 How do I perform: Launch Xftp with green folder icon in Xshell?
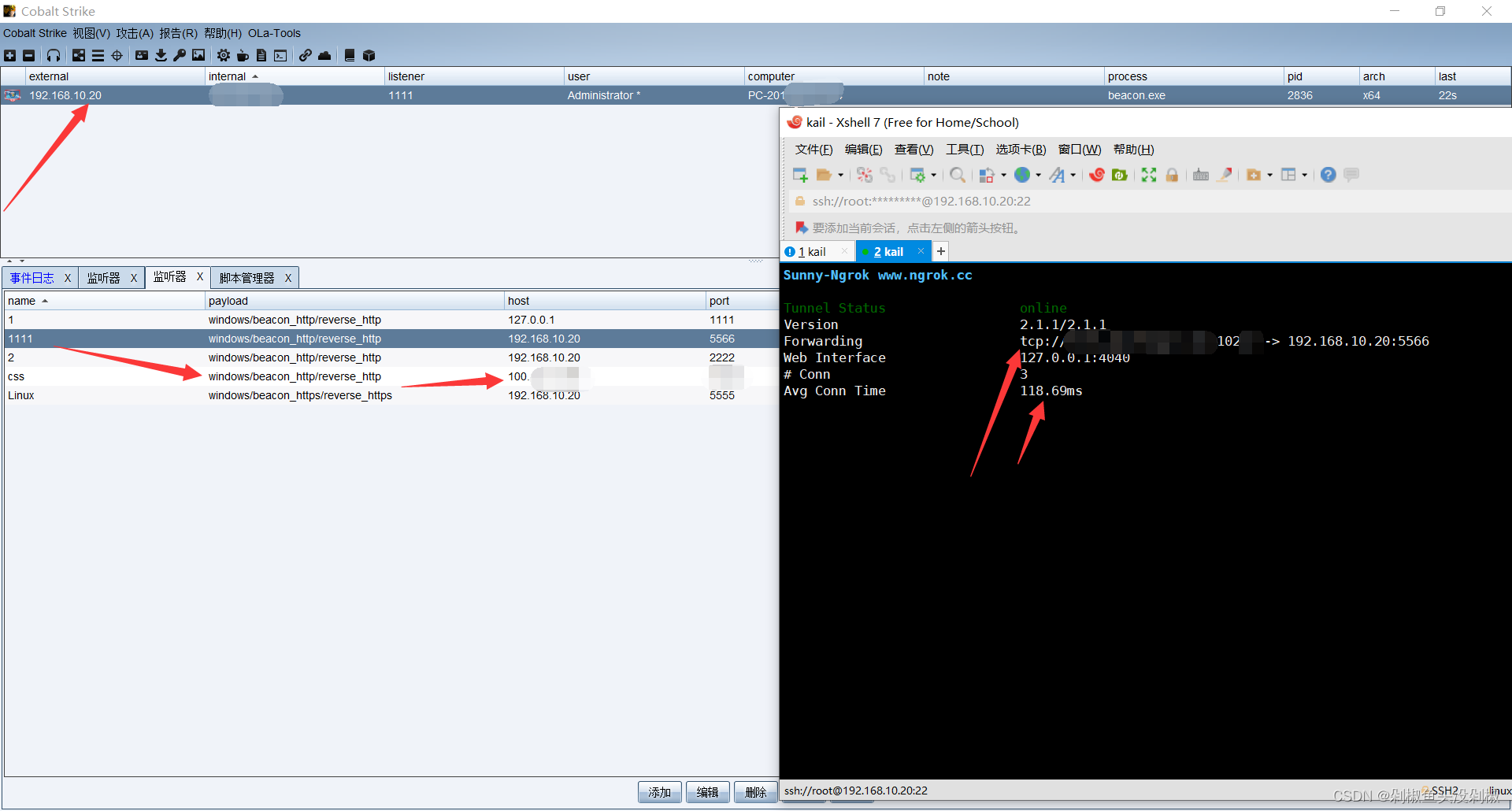click(1119, 175)
